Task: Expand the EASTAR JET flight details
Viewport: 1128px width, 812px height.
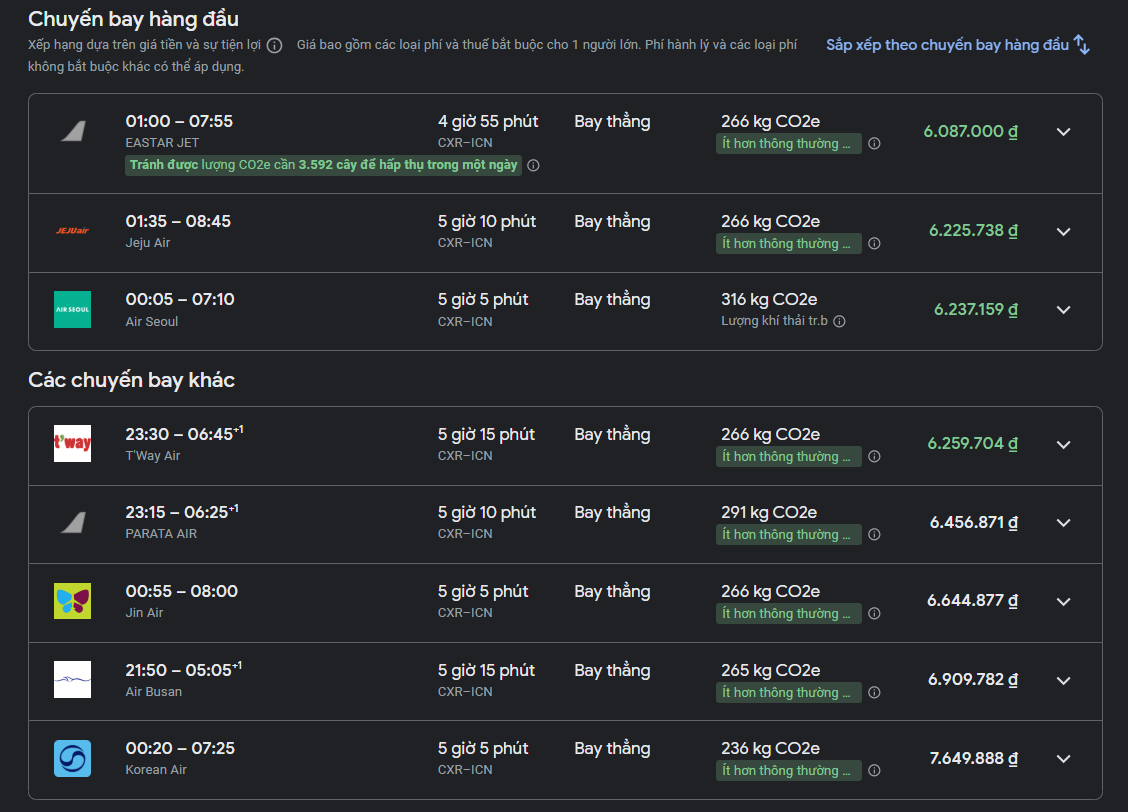Action: tap(1063, 132)
